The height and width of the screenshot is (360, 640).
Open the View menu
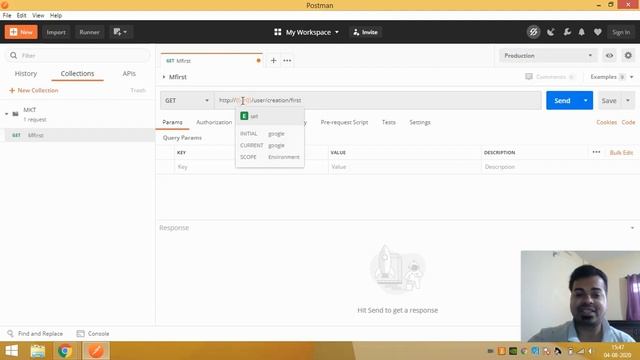click(x=38, y=16)
